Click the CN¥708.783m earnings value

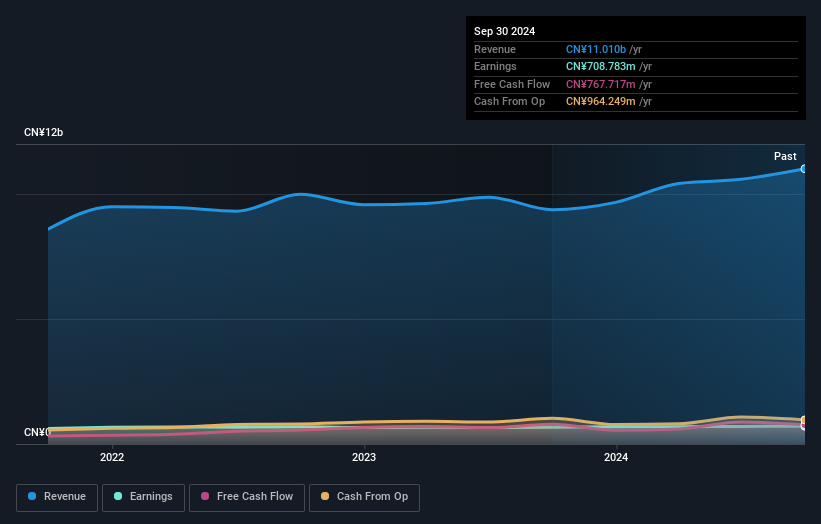[601, 66]
